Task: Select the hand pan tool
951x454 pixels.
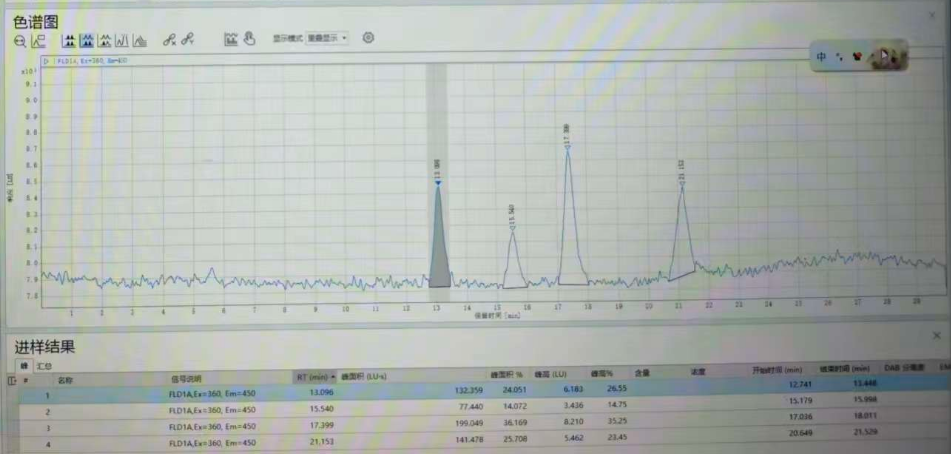Action: click(x=248, y=39)
